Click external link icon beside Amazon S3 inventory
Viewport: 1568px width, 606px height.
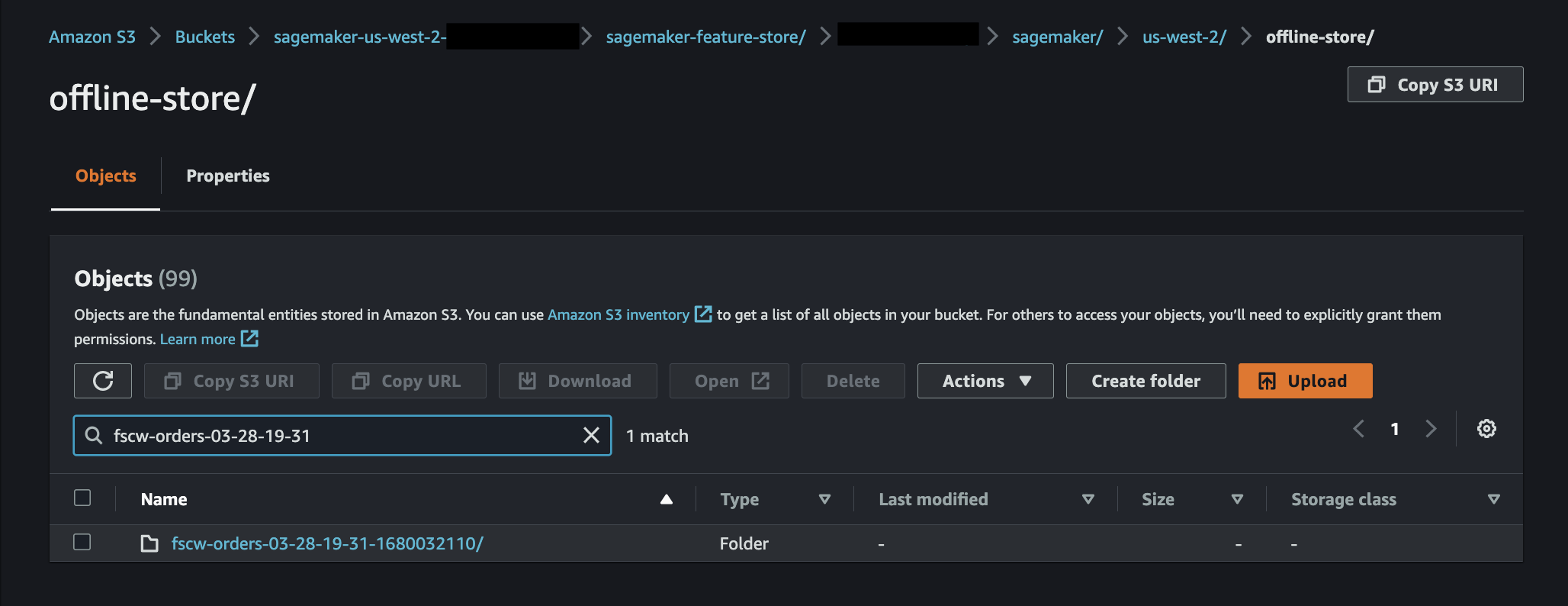click(x=703, y=314)
